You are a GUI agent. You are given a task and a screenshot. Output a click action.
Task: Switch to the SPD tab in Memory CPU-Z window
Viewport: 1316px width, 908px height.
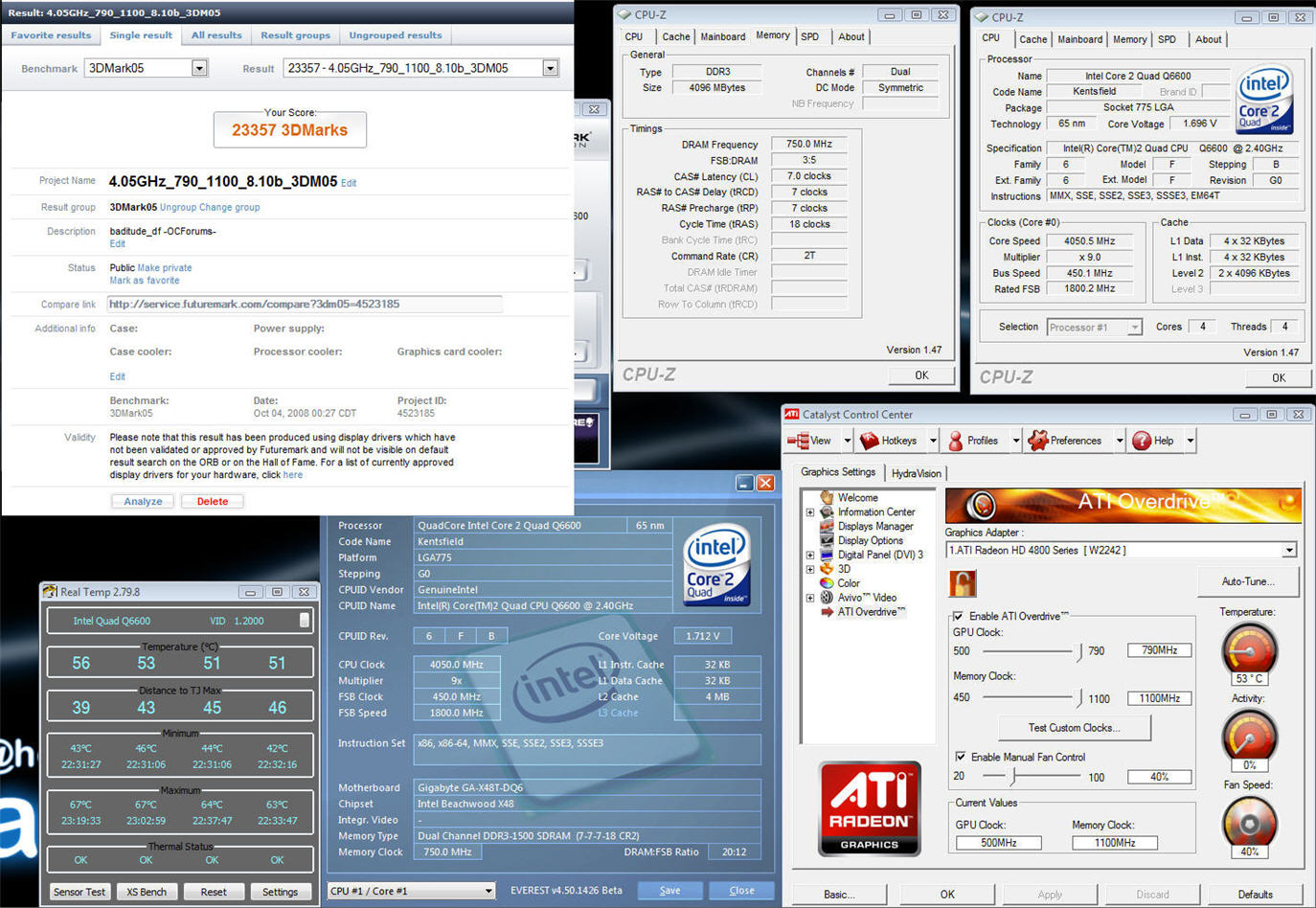(x=810, y=36)
